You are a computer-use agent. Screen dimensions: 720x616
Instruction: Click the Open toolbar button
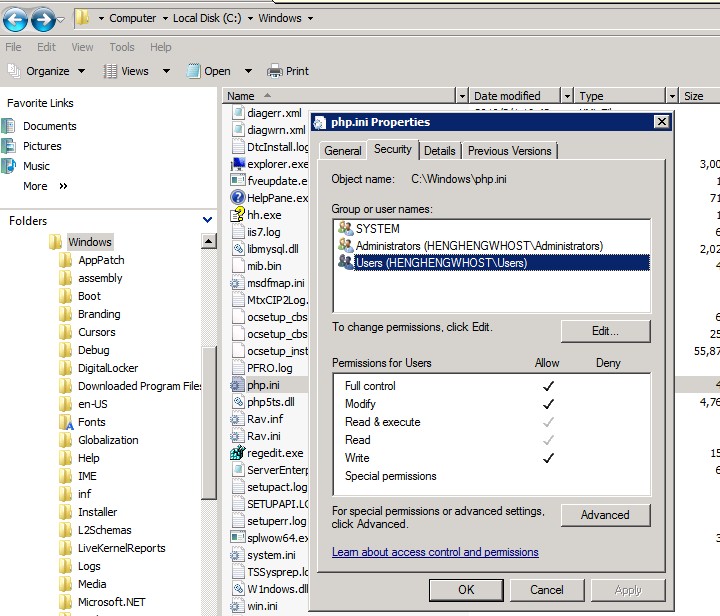208,71
